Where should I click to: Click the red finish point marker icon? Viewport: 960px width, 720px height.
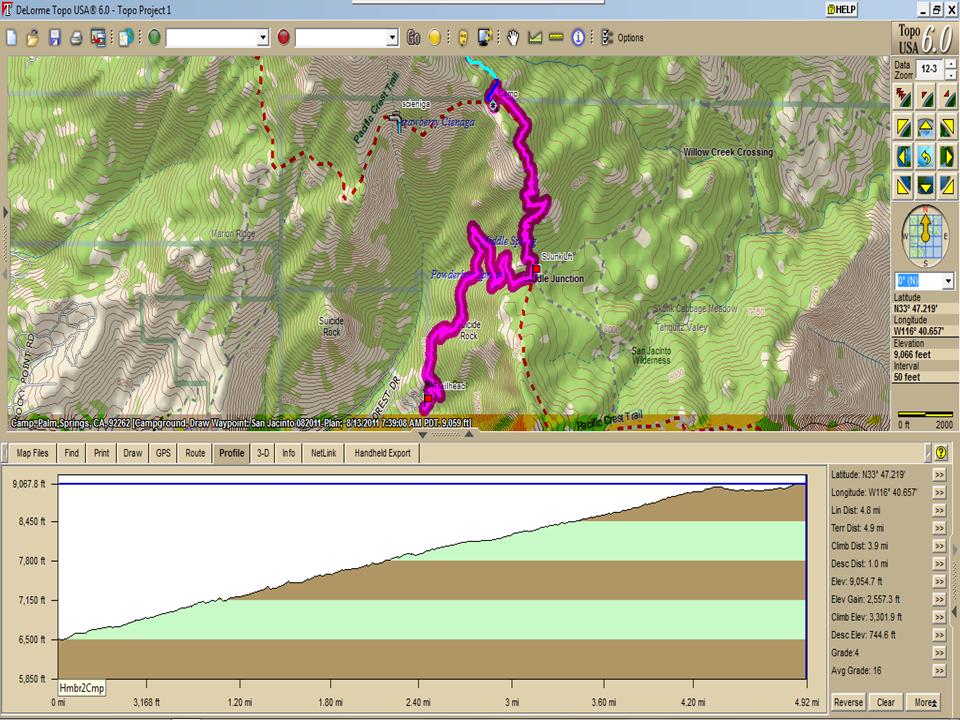coord(284,38)
